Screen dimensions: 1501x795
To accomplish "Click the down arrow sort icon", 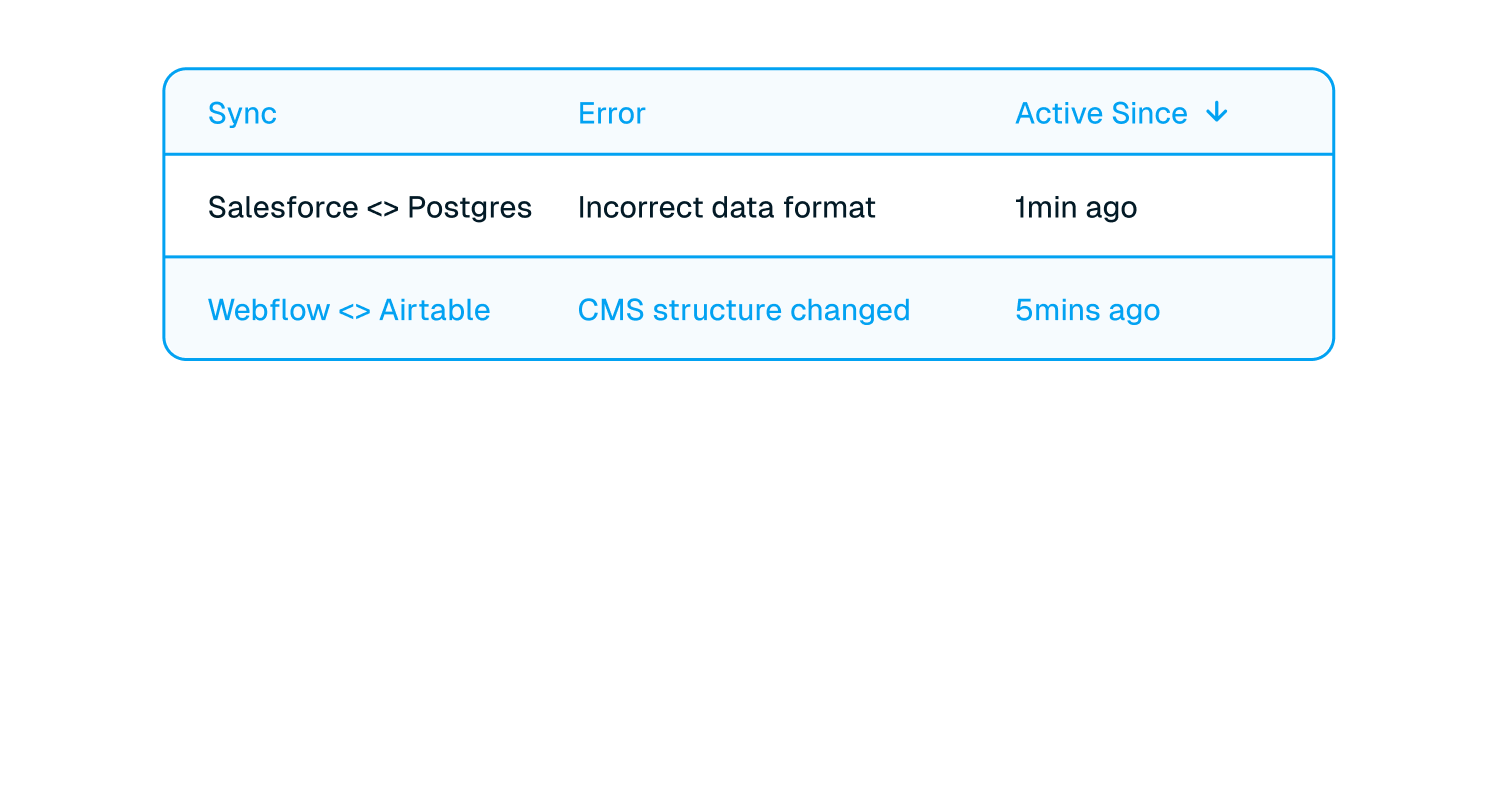I will tap(1216, 113).
